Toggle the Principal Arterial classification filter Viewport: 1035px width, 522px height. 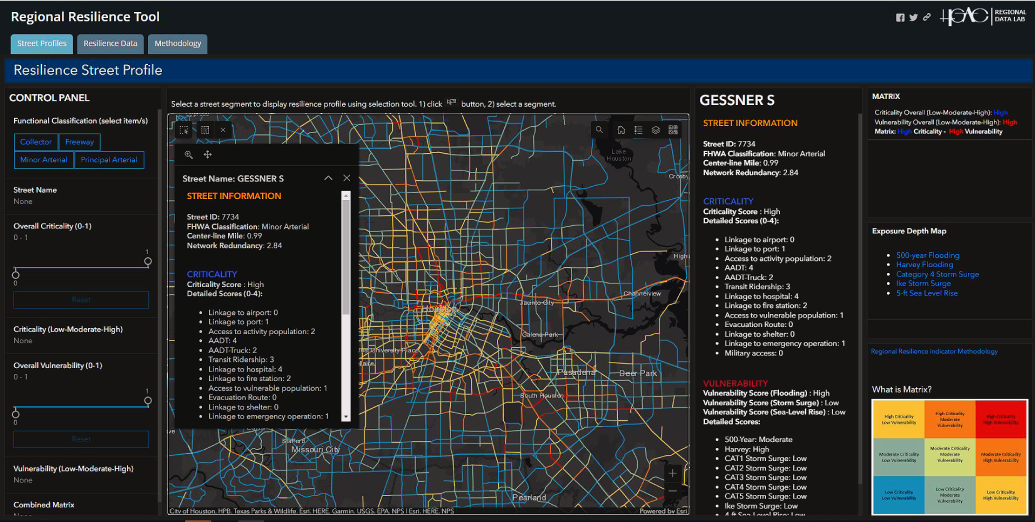click(109, 160)
